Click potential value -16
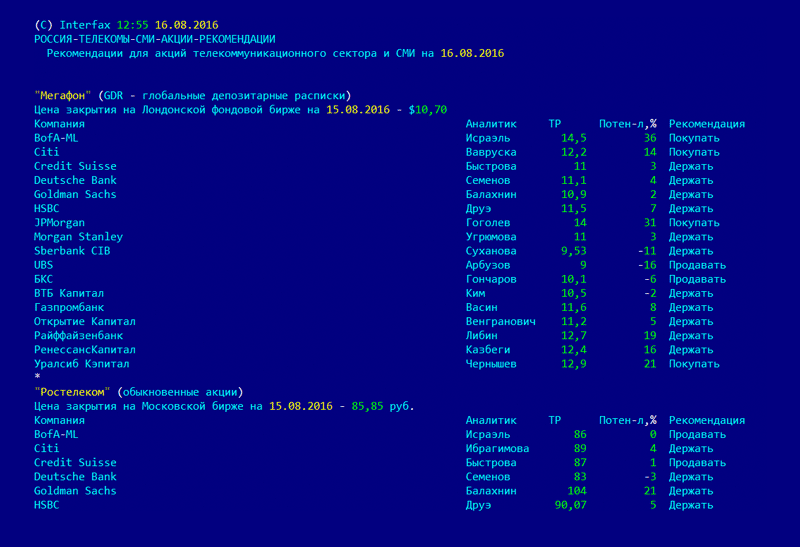The image size is (800, 547). (647, 265)
